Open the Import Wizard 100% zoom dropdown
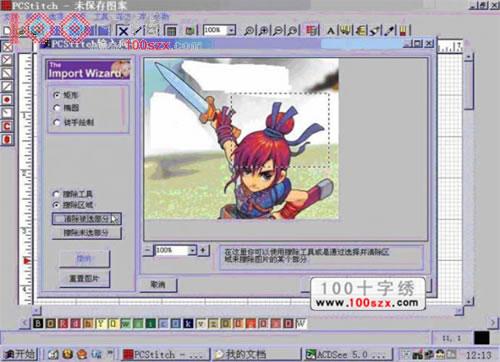 pyautogui.click(x=192, y=250)
